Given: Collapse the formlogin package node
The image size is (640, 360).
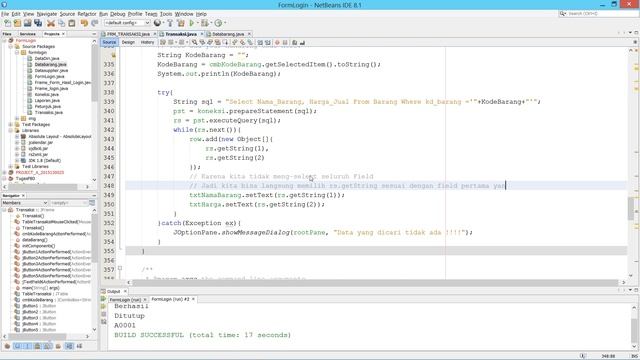Looking at the screenshot, I should click(x=17, y=53).
